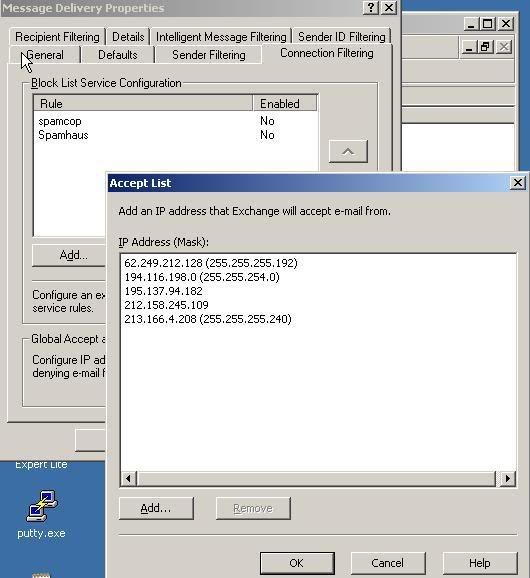The height and width of the screenshot is (578, 530).
Task: Click the question mark help icon in title bar
Action: pyautogui.click(x=371, y=7)
